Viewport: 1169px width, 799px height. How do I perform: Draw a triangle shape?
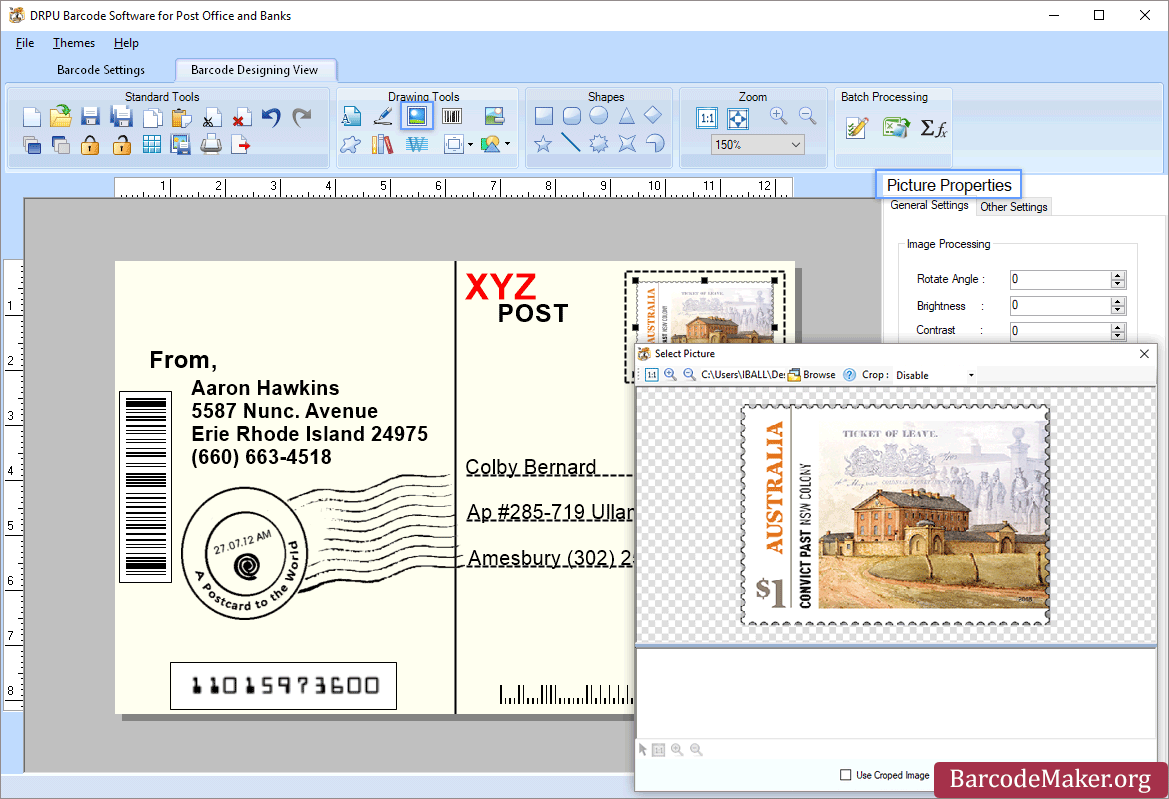[626, 116]
